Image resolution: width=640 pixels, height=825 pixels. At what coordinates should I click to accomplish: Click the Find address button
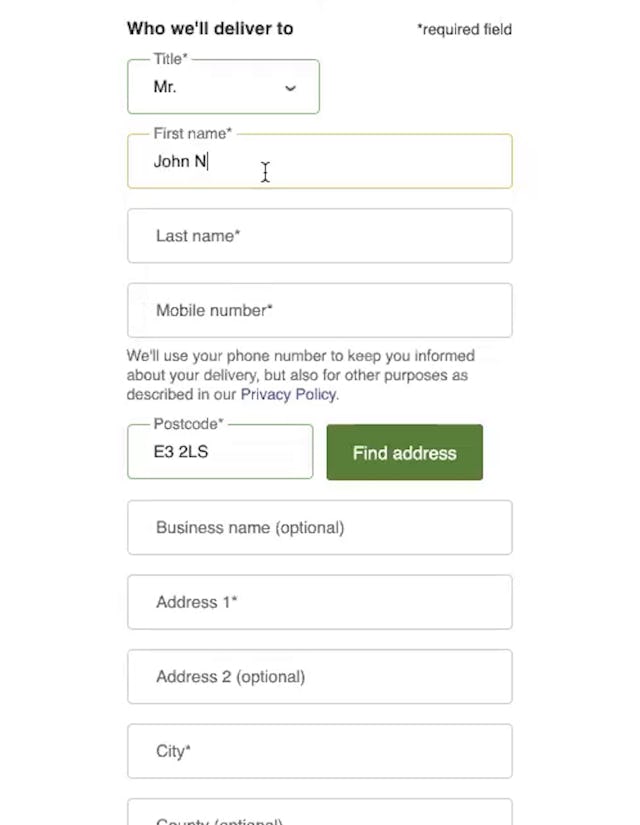[404, 452]
